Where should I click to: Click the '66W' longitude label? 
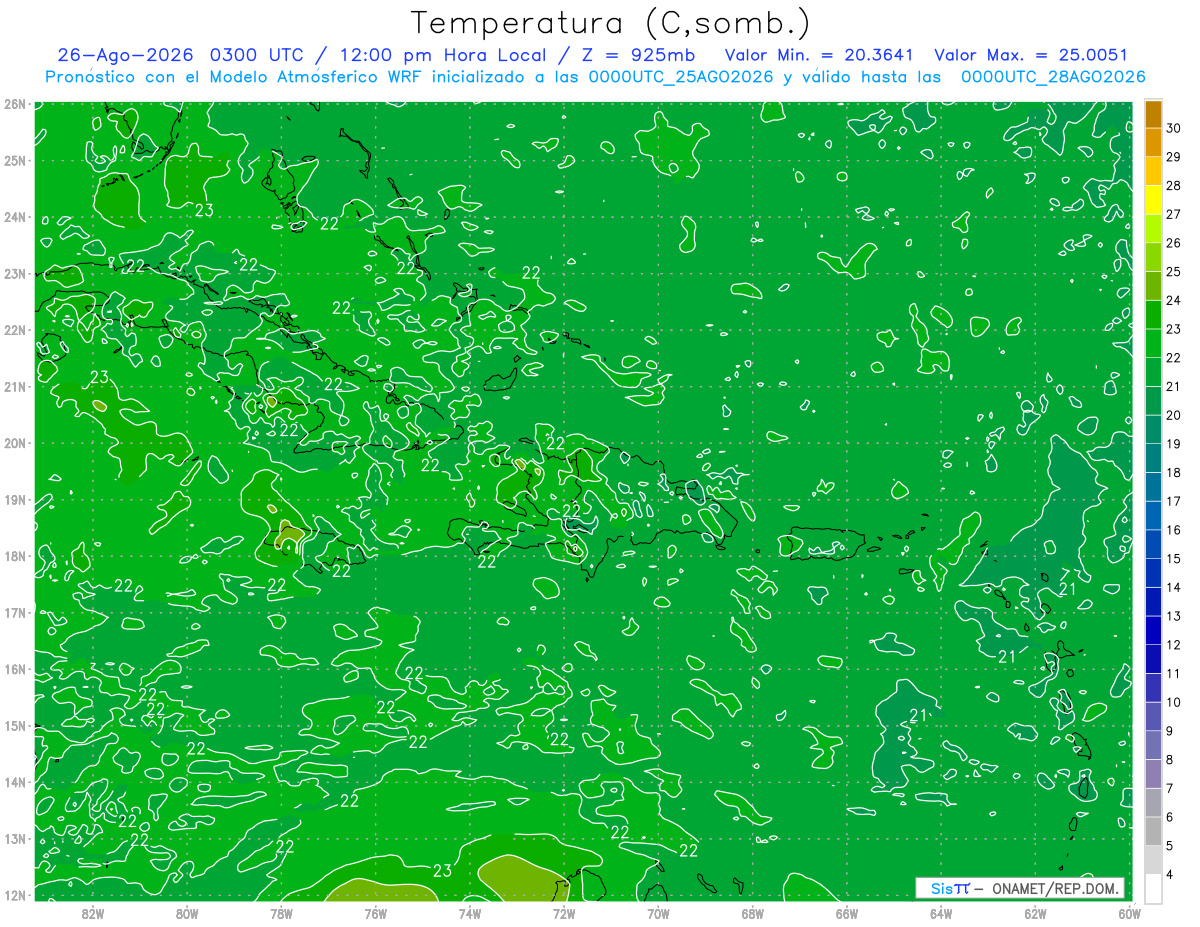pyautogui.click(x=846, y=913)
